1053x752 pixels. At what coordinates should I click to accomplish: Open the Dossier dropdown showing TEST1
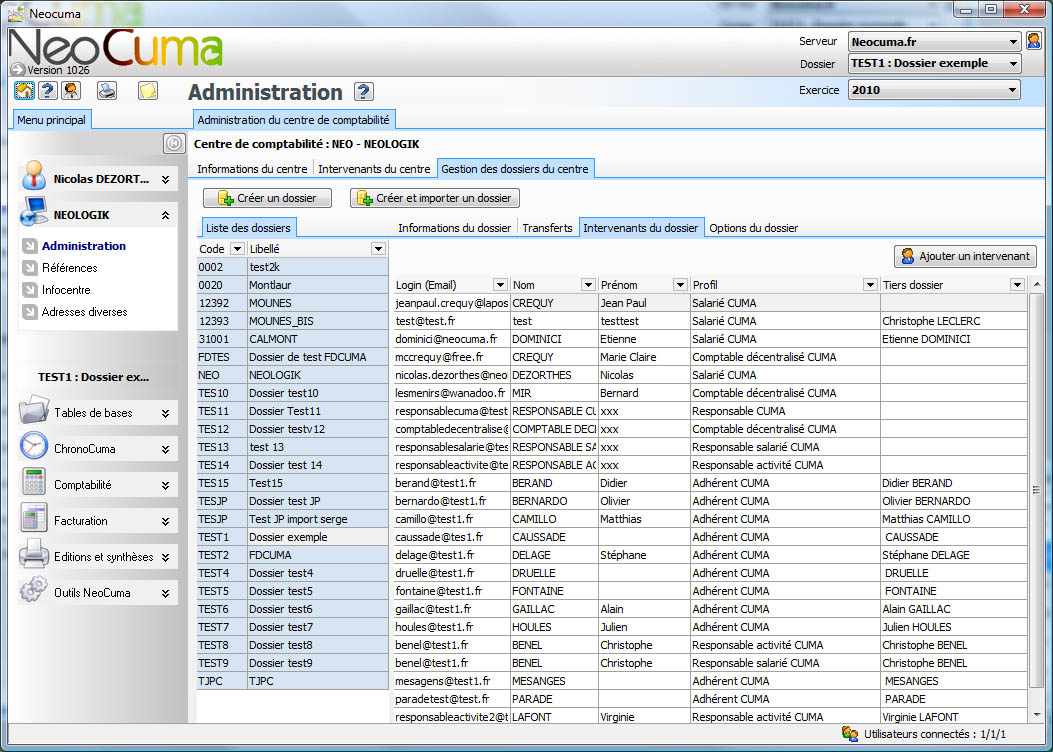click(x=933, y=64)
